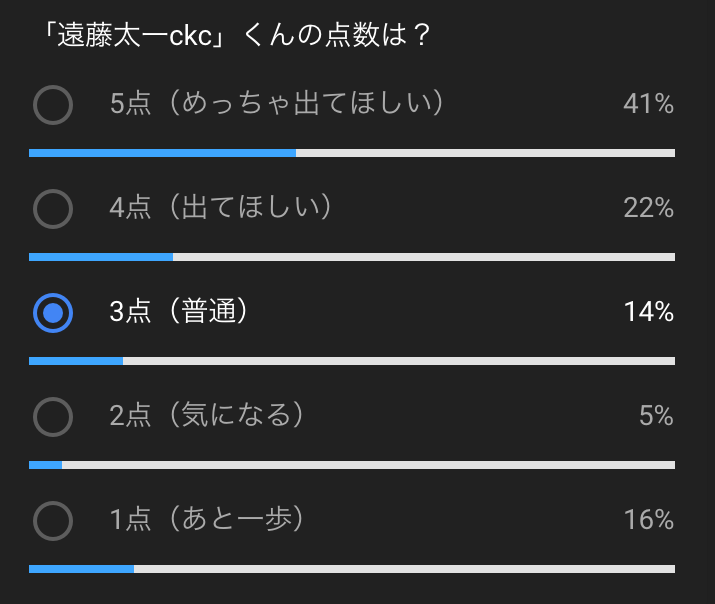The width and height of the screenshot is (715, 604).
Task: Click the 14% result bar
Action: click(x=352, y=361)
